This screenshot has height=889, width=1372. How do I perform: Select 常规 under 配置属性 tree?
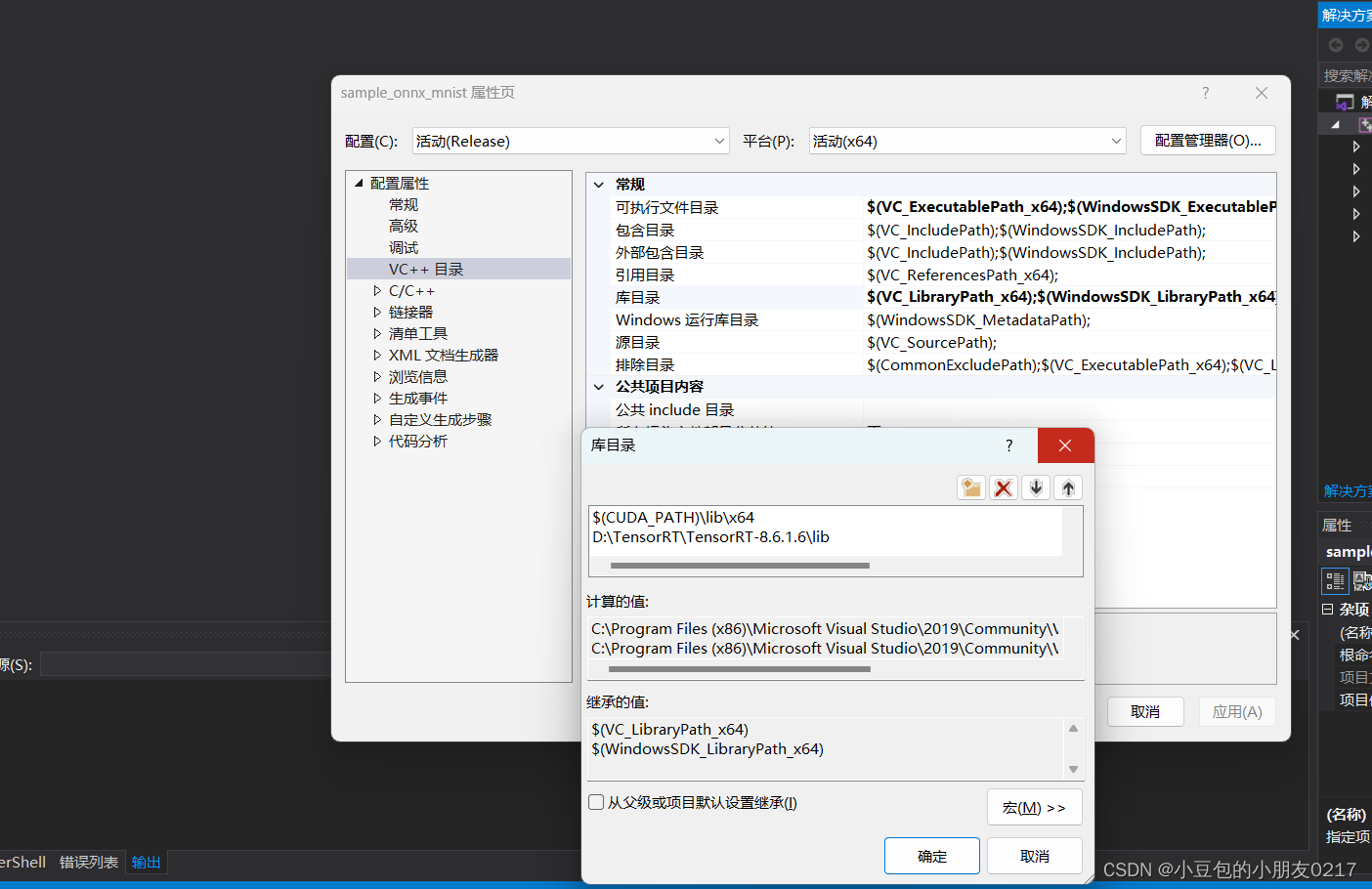[404, 204]
